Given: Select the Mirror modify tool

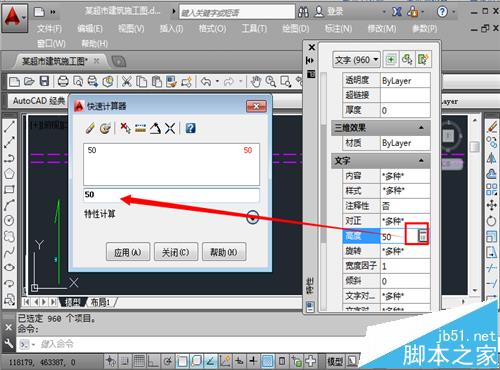Looking at the screenshot, I should 492,158.
